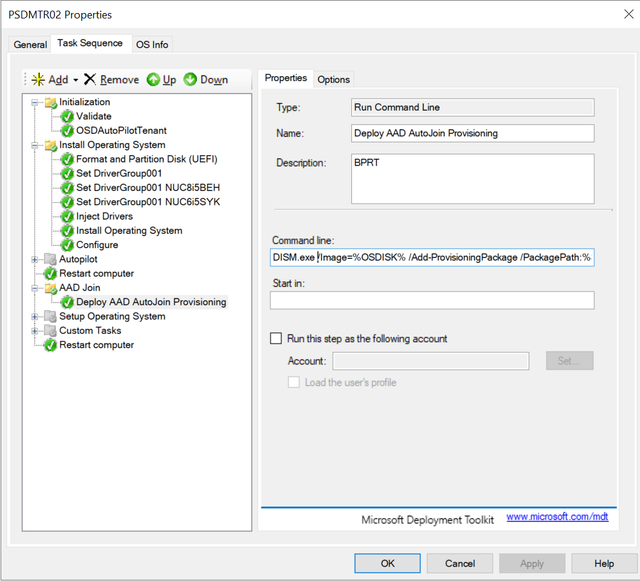
Task: Click the Install Operating System group folder icon
Action: click(x=51, y=145)
